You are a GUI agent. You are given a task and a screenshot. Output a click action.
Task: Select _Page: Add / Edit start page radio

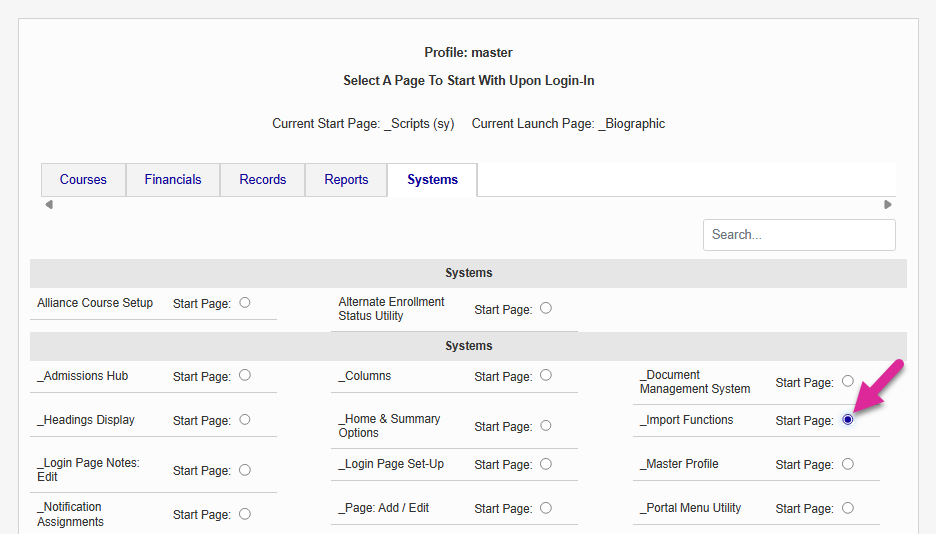click(546, 508)
